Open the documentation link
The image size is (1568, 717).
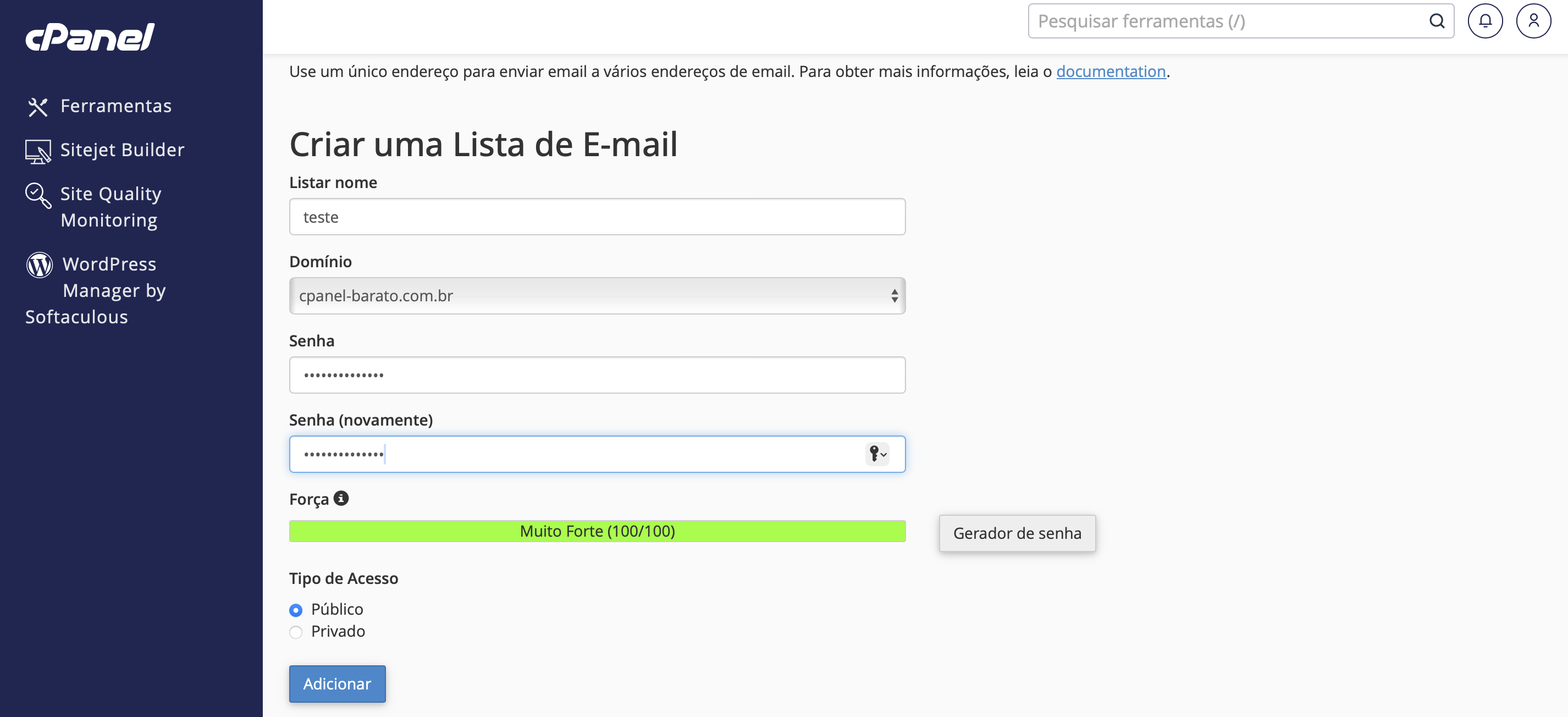pyautogui.click(x=1111, y=71)
